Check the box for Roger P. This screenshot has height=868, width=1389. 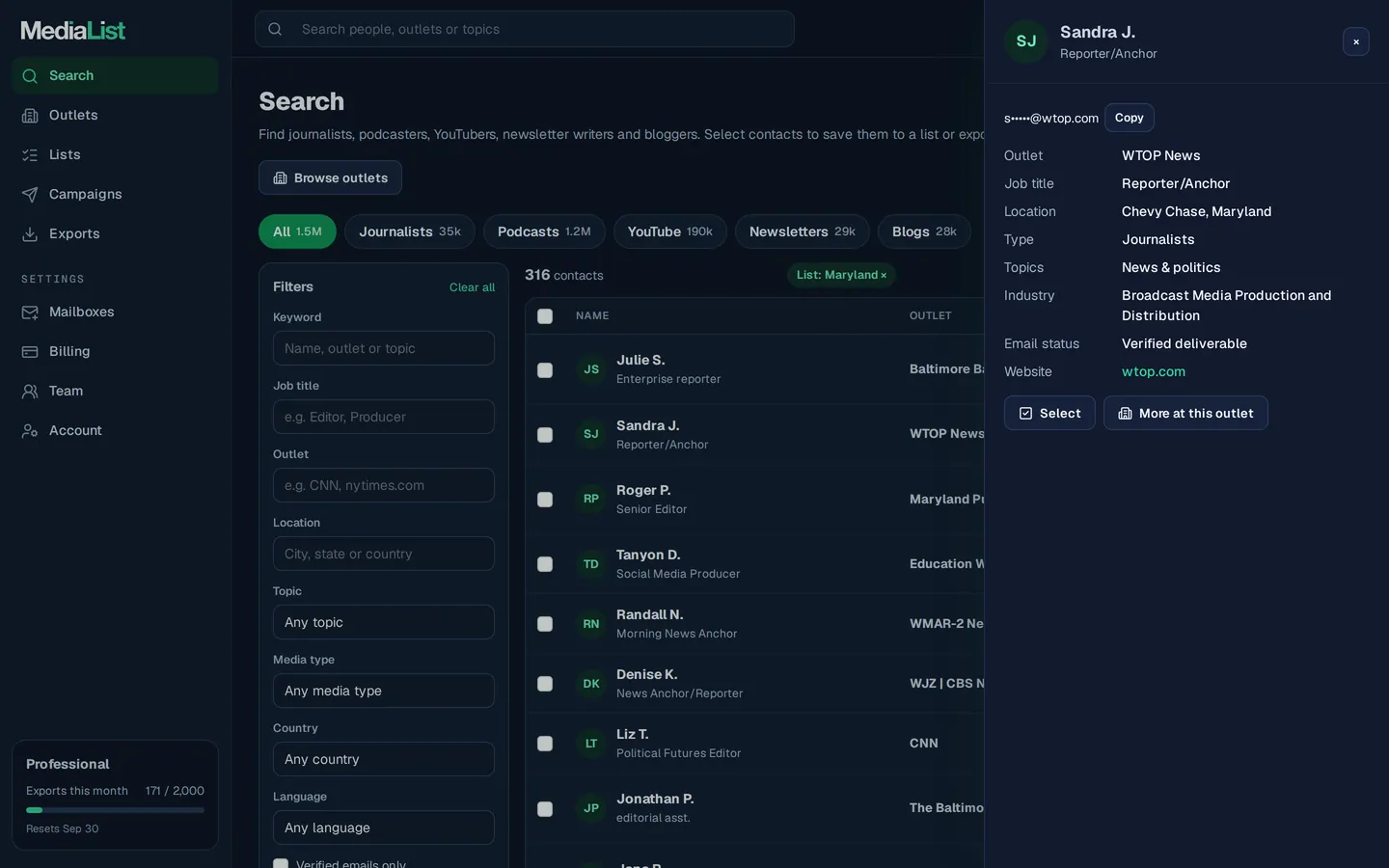(545, 500)
